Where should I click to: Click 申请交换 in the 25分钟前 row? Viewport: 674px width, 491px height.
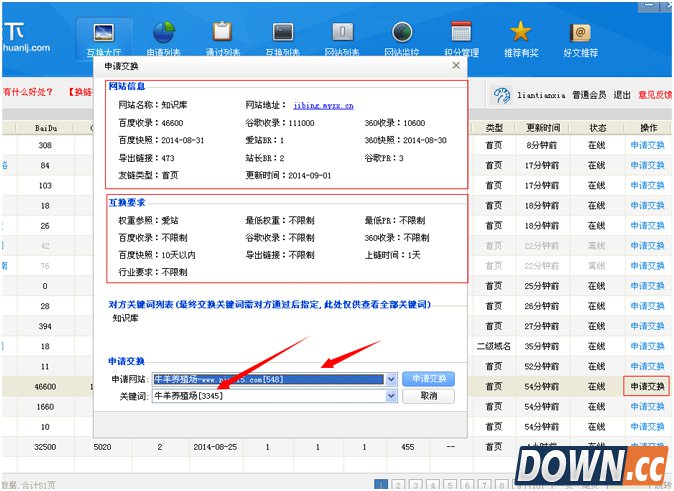647,286
